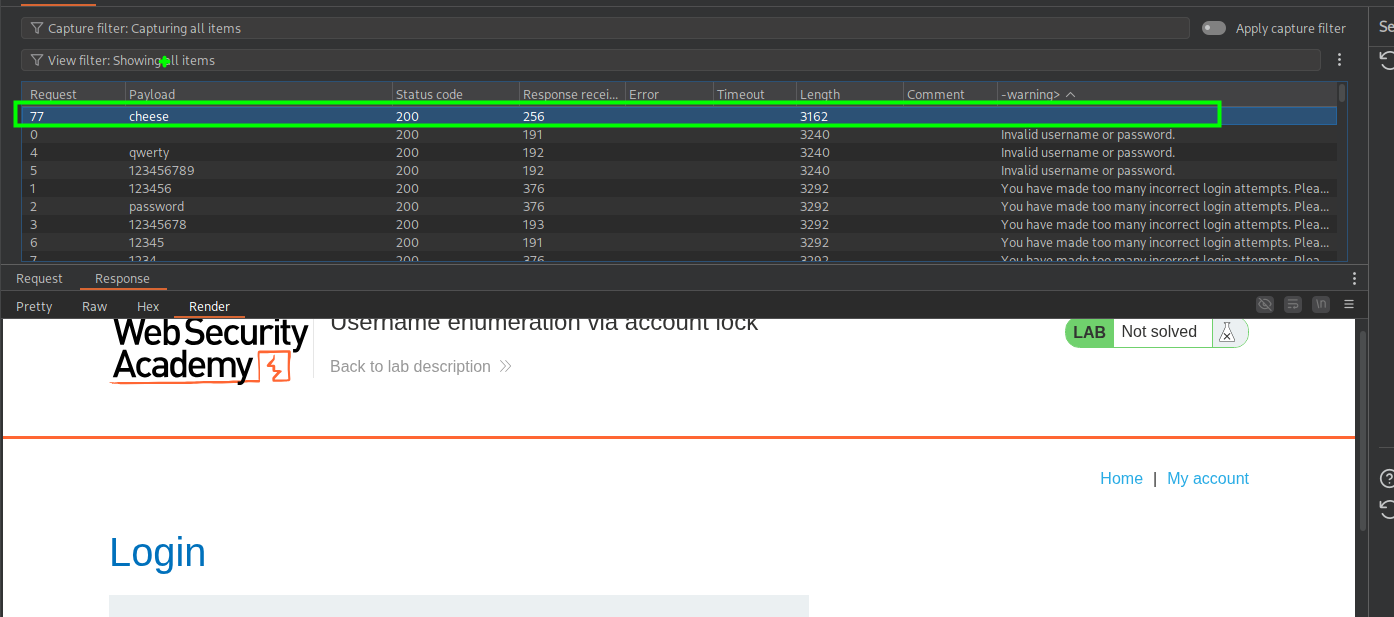Switch to the Request tab

39,279
